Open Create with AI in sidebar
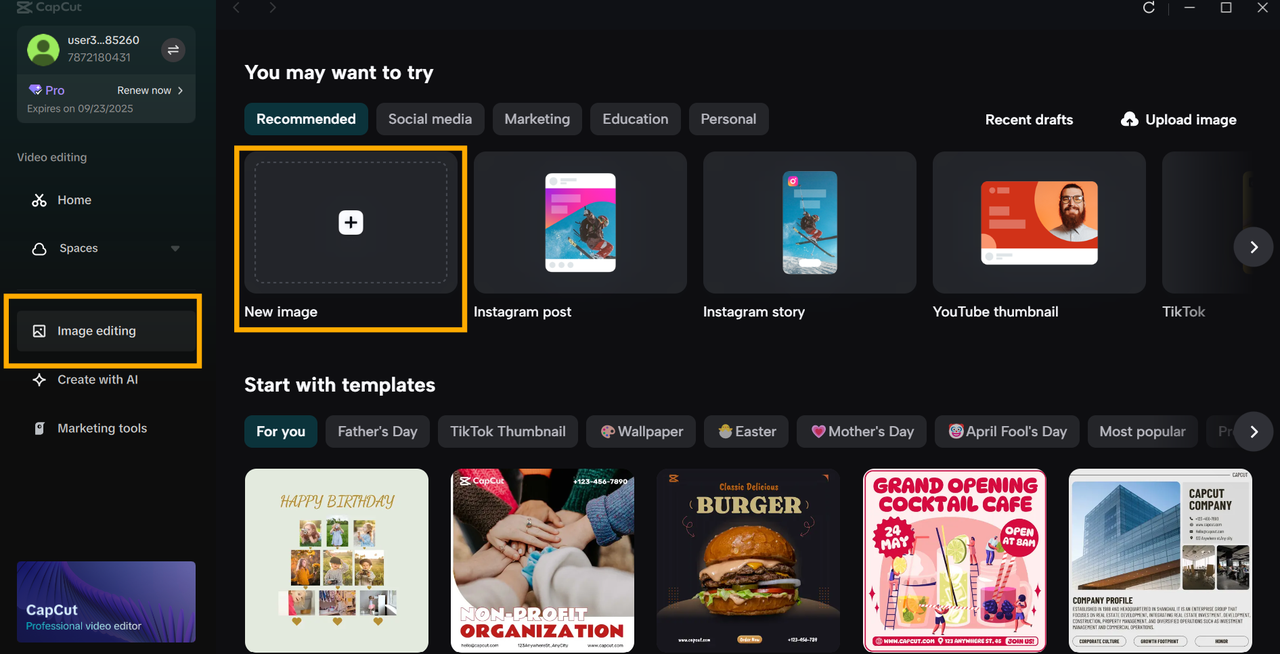Screen dimensions: 1280x654 pos(97,380)
